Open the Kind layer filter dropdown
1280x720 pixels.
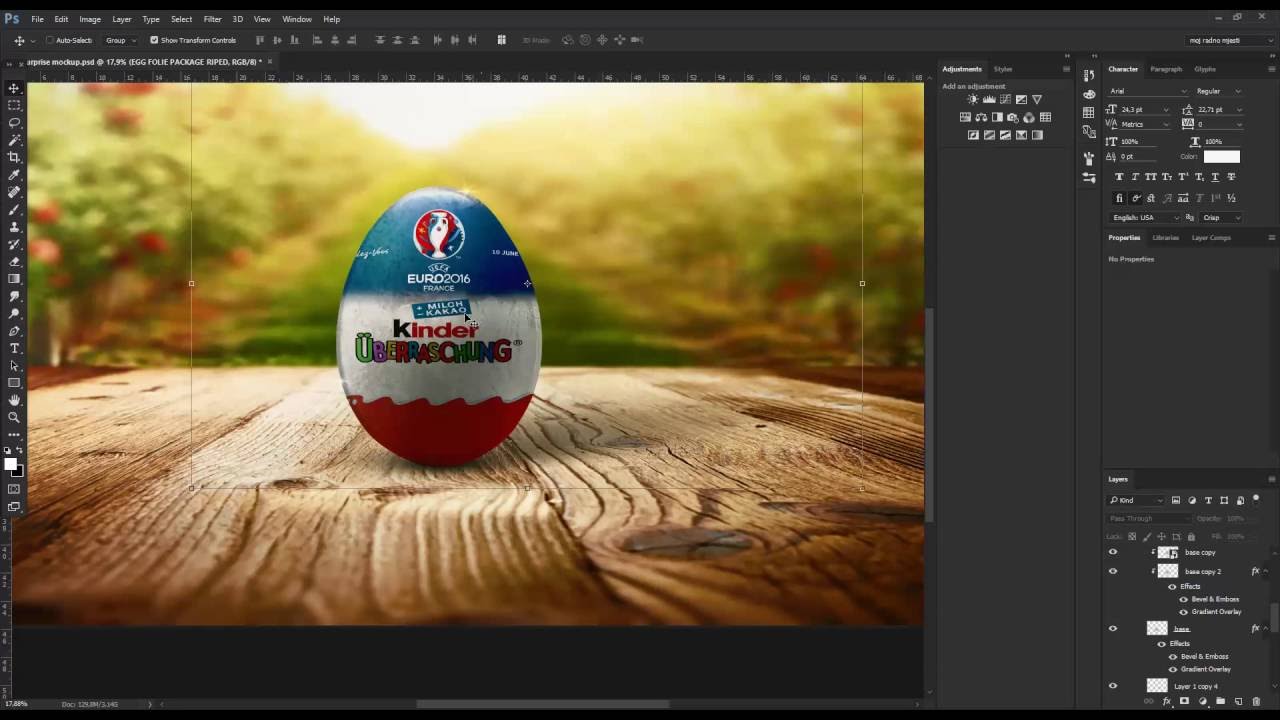click(x=1137, y=500)
